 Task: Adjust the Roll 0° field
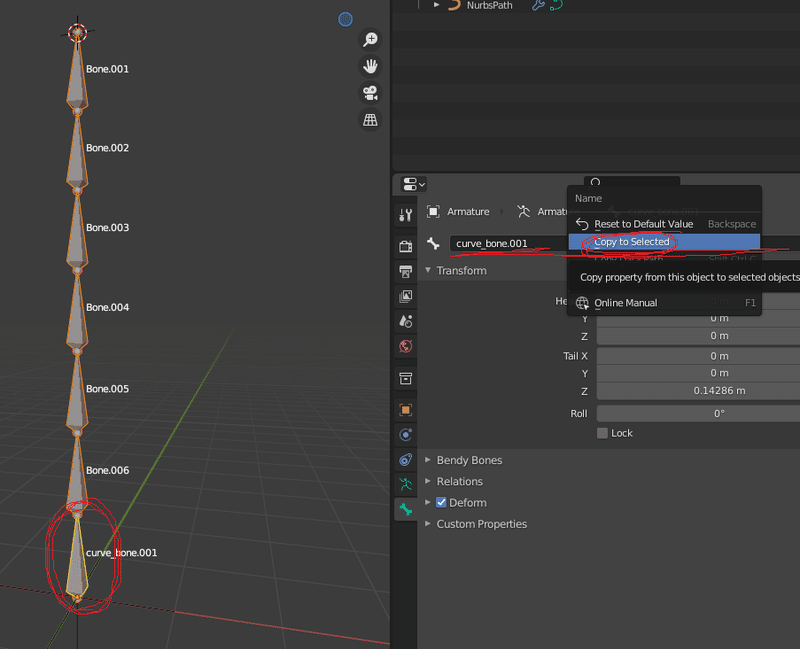tap(698, 413)
